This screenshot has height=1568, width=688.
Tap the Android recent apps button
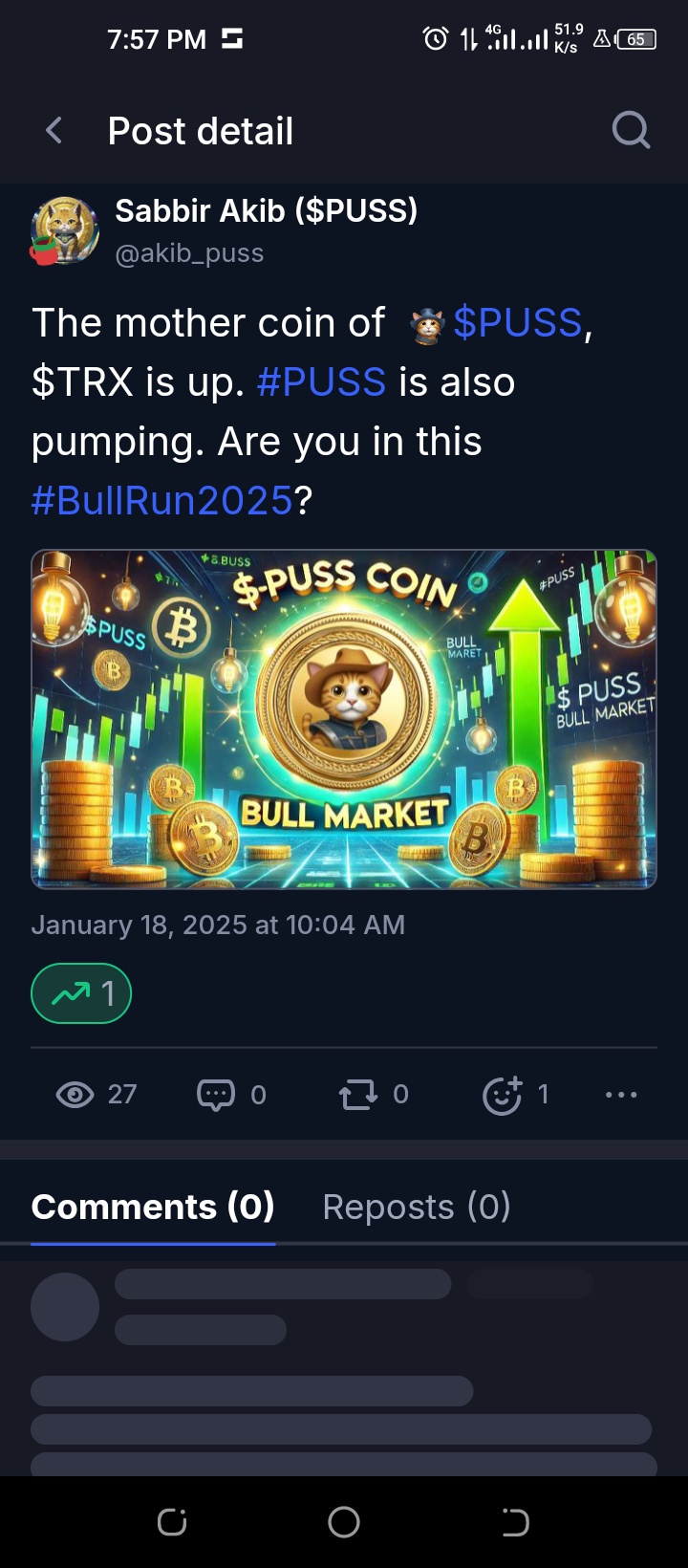click(172, 1521)
